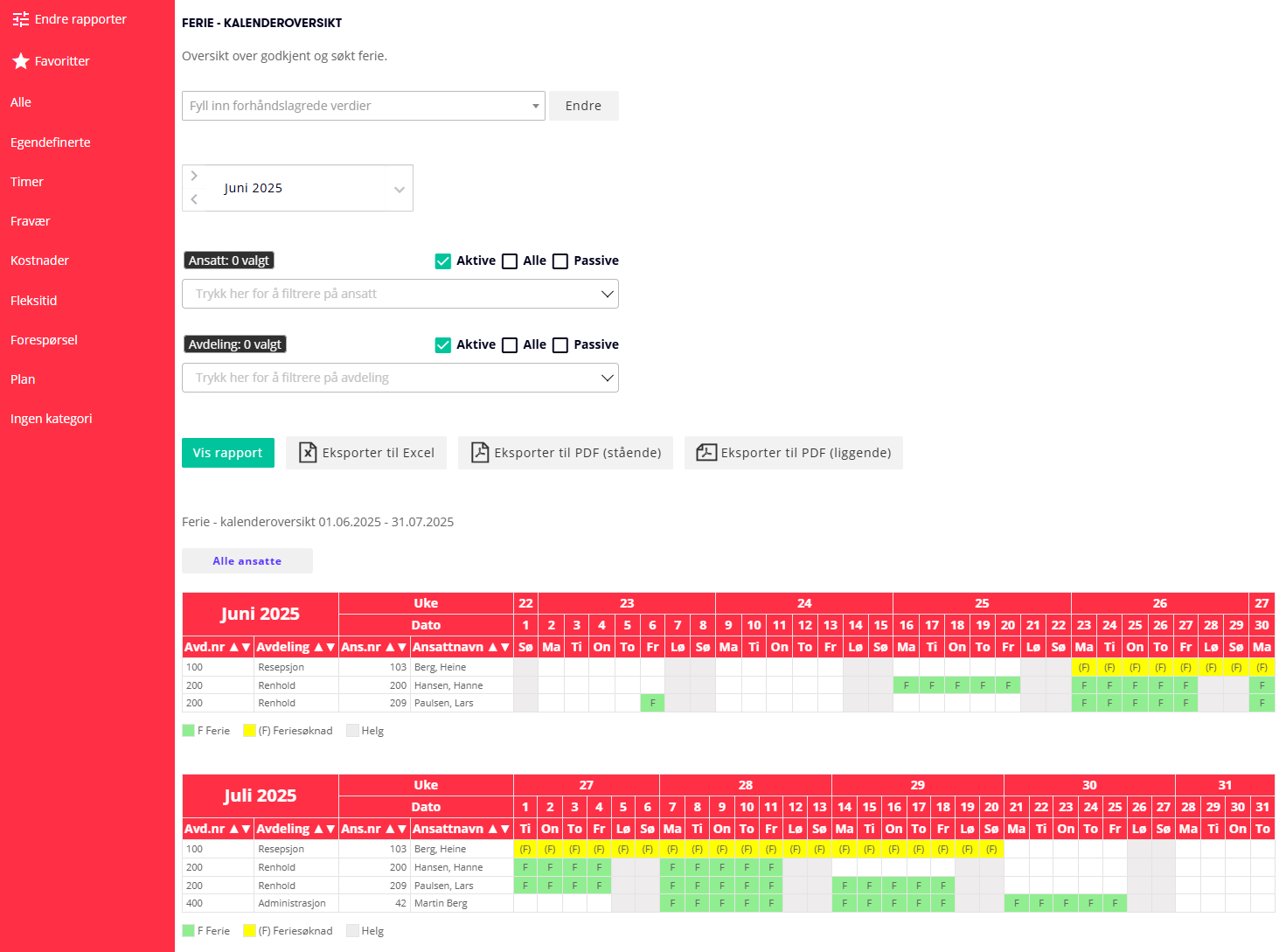Sort Ans.nr descending in Juni 2025 table
The width and height of the screenshot is (1286, 952).
(402, 647)
